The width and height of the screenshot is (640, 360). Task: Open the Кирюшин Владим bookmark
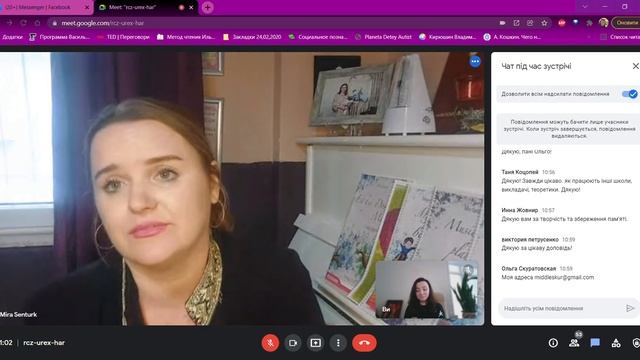pos(447,37)
